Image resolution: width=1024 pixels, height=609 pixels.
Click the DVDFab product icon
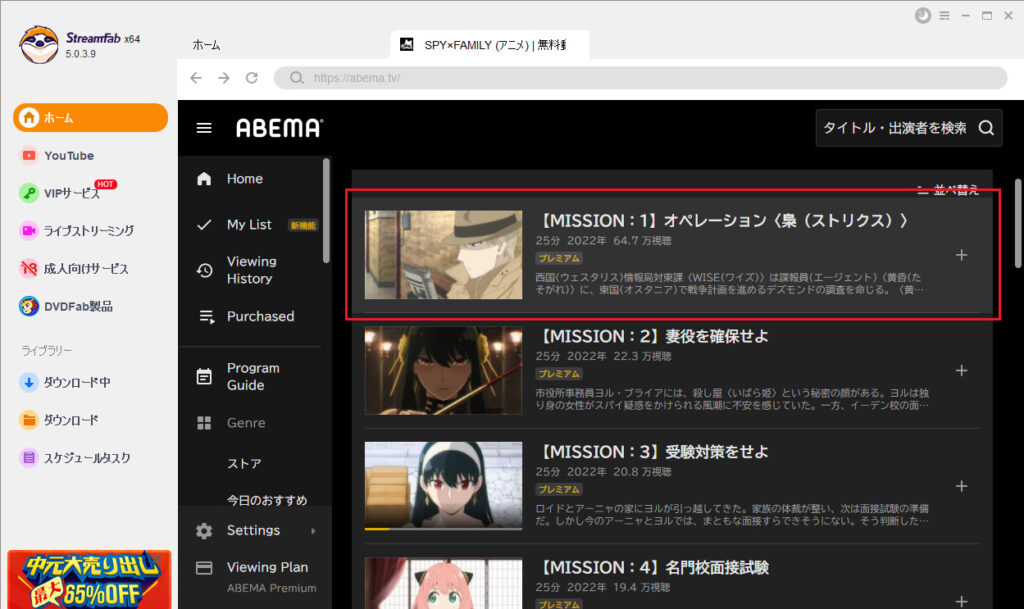point(29,306)
